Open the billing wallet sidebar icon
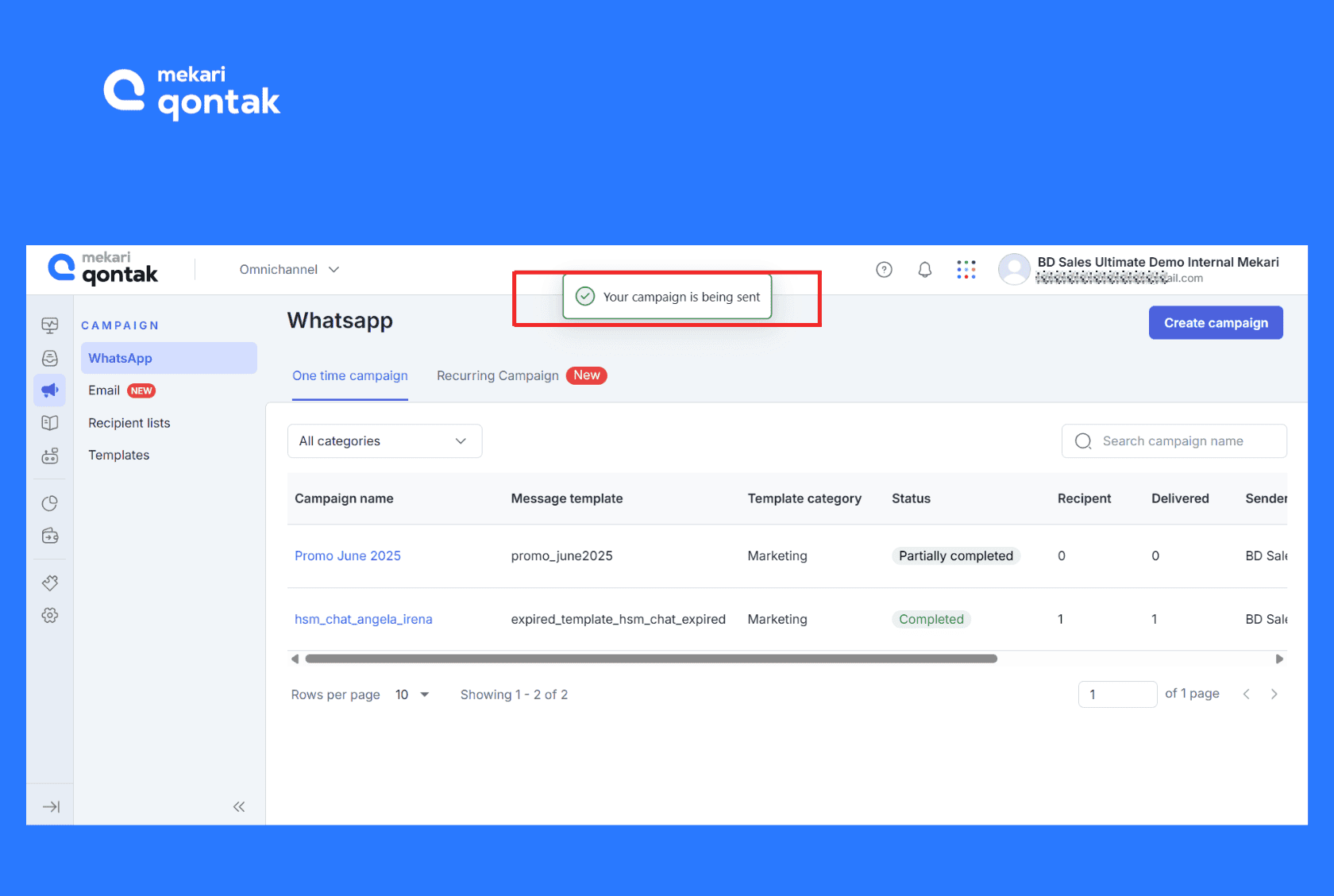Viewport: 1334px width, 896px height. coord(50,536)
